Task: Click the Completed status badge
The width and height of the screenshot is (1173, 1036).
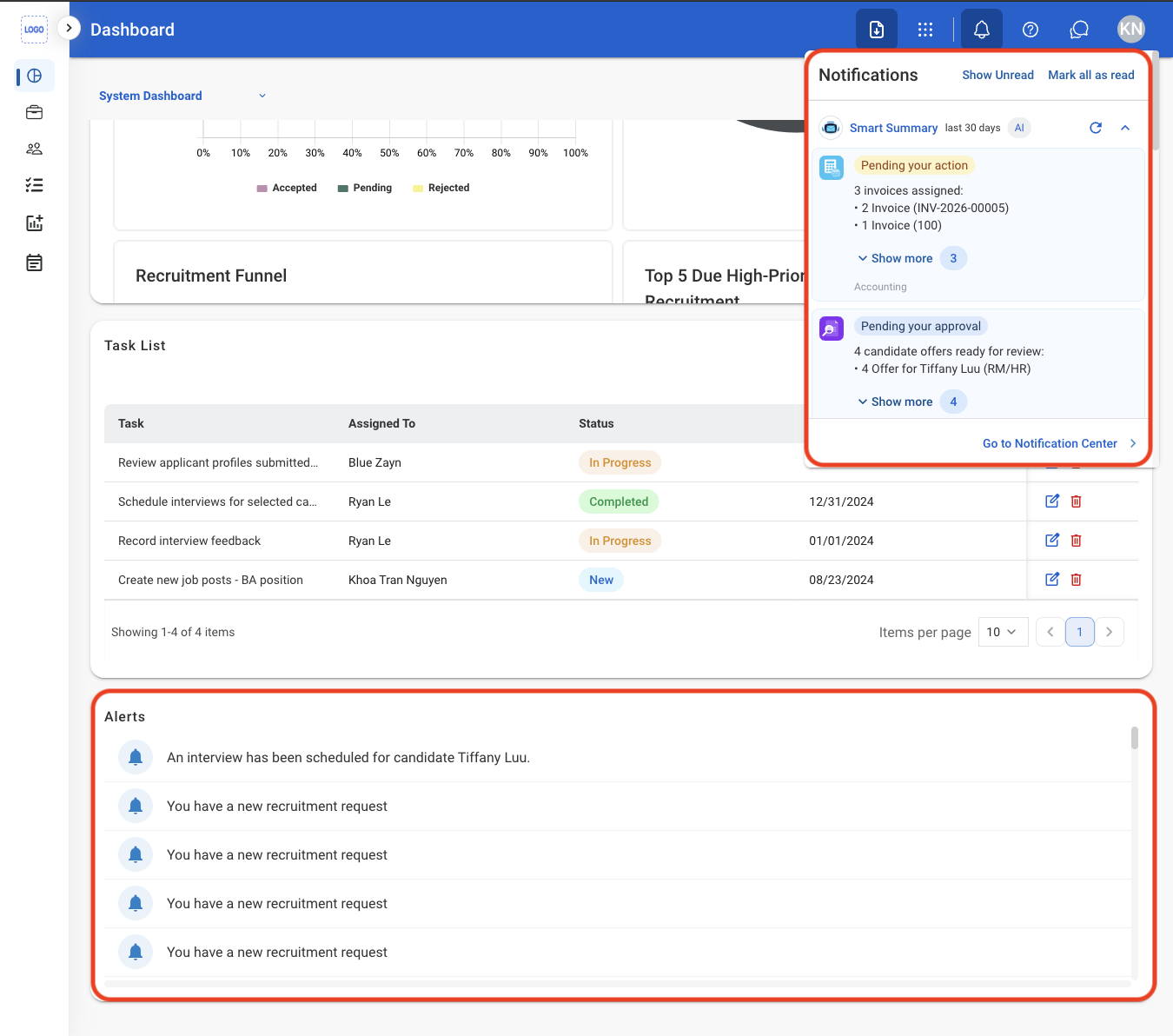Action: click(619, 501)
